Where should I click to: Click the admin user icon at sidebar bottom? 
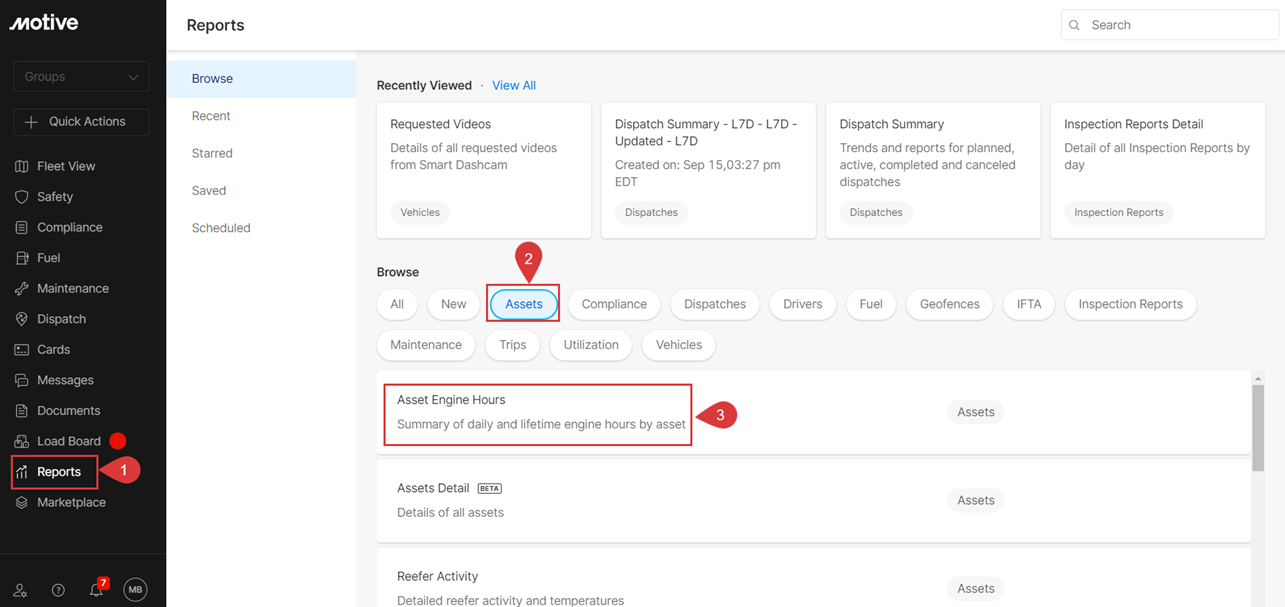click(20, 590)
